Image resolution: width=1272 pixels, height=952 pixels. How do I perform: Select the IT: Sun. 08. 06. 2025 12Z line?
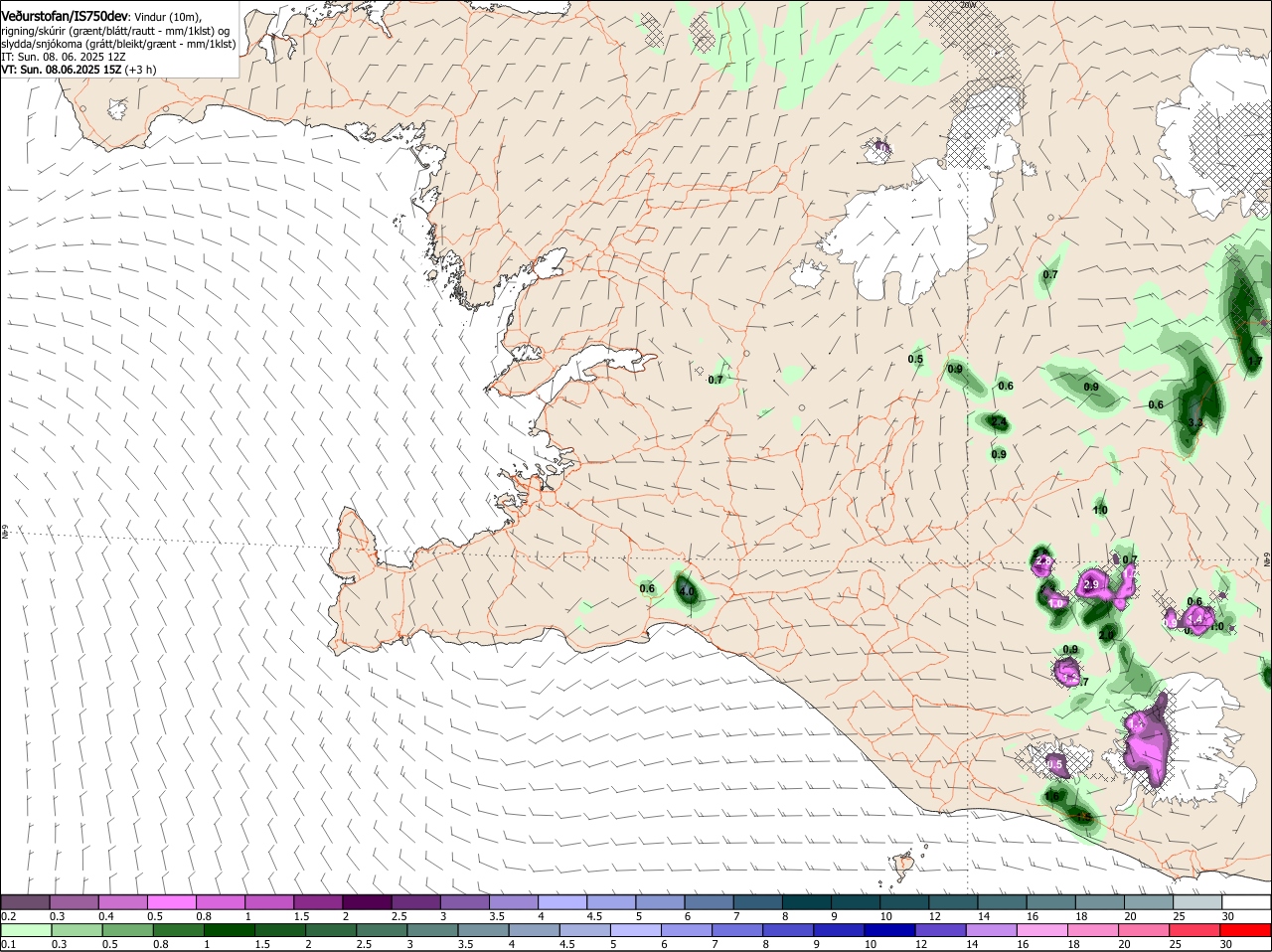tap(63, 57)
